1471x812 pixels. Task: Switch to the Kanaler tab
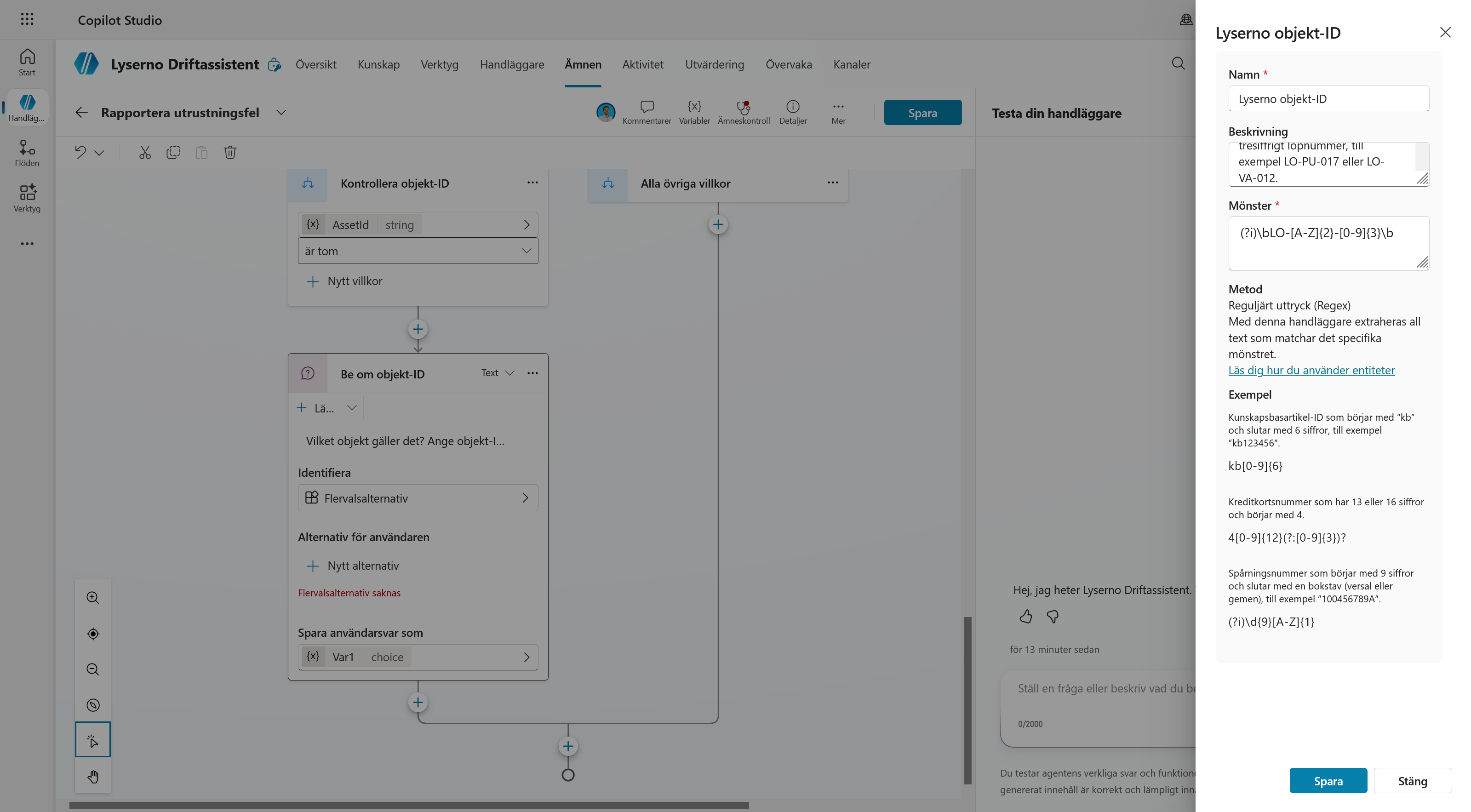click(x=852, y=64)
